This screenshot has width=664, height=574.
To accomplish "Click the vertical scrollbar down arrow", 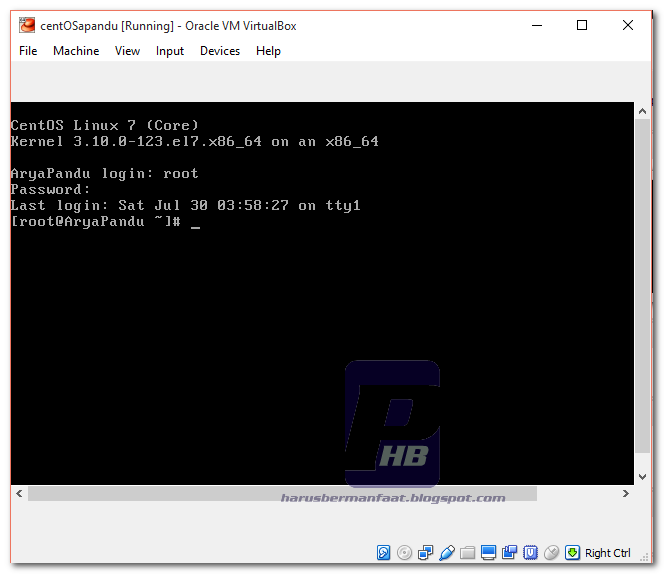I will tap(642, 477).
